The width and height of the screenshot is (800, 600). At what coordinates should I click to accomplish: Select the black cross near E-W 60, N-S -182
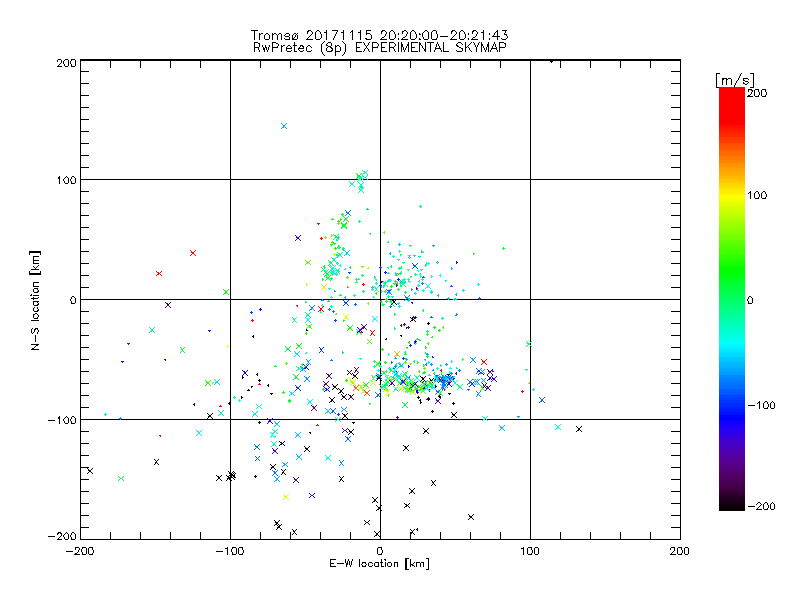[471, 517]
